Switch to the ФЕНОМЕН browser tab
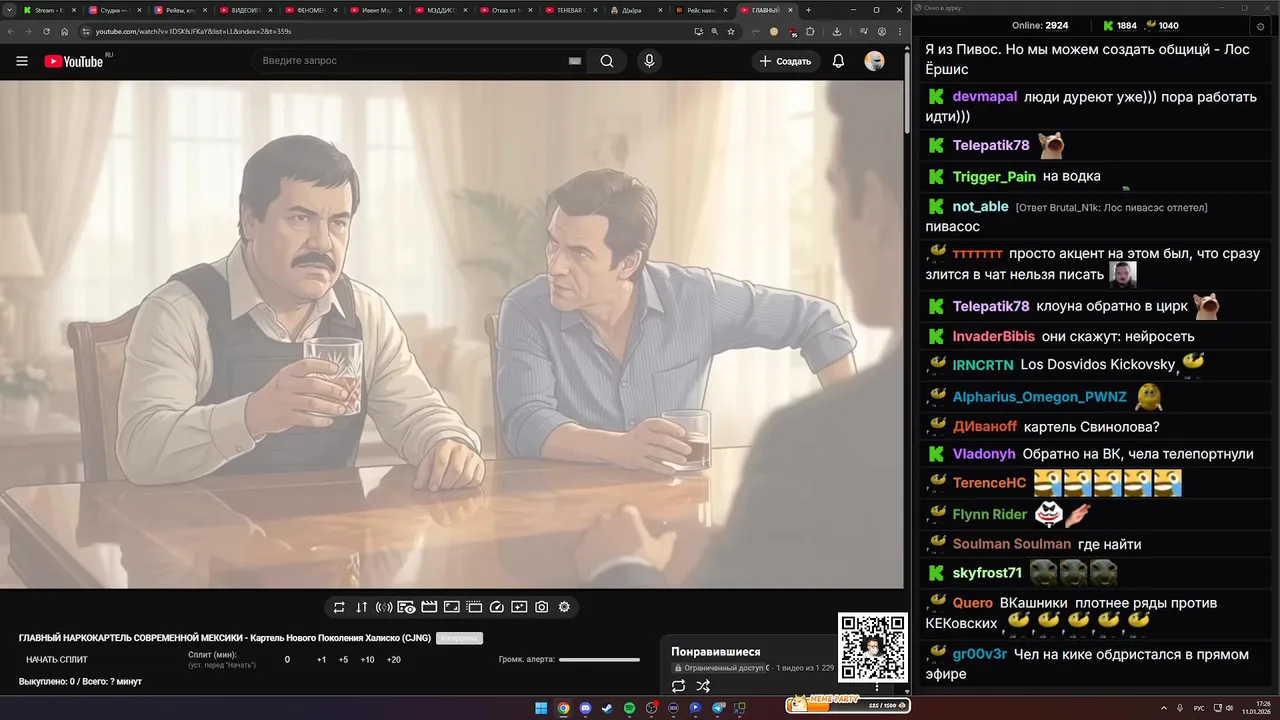 309,10
